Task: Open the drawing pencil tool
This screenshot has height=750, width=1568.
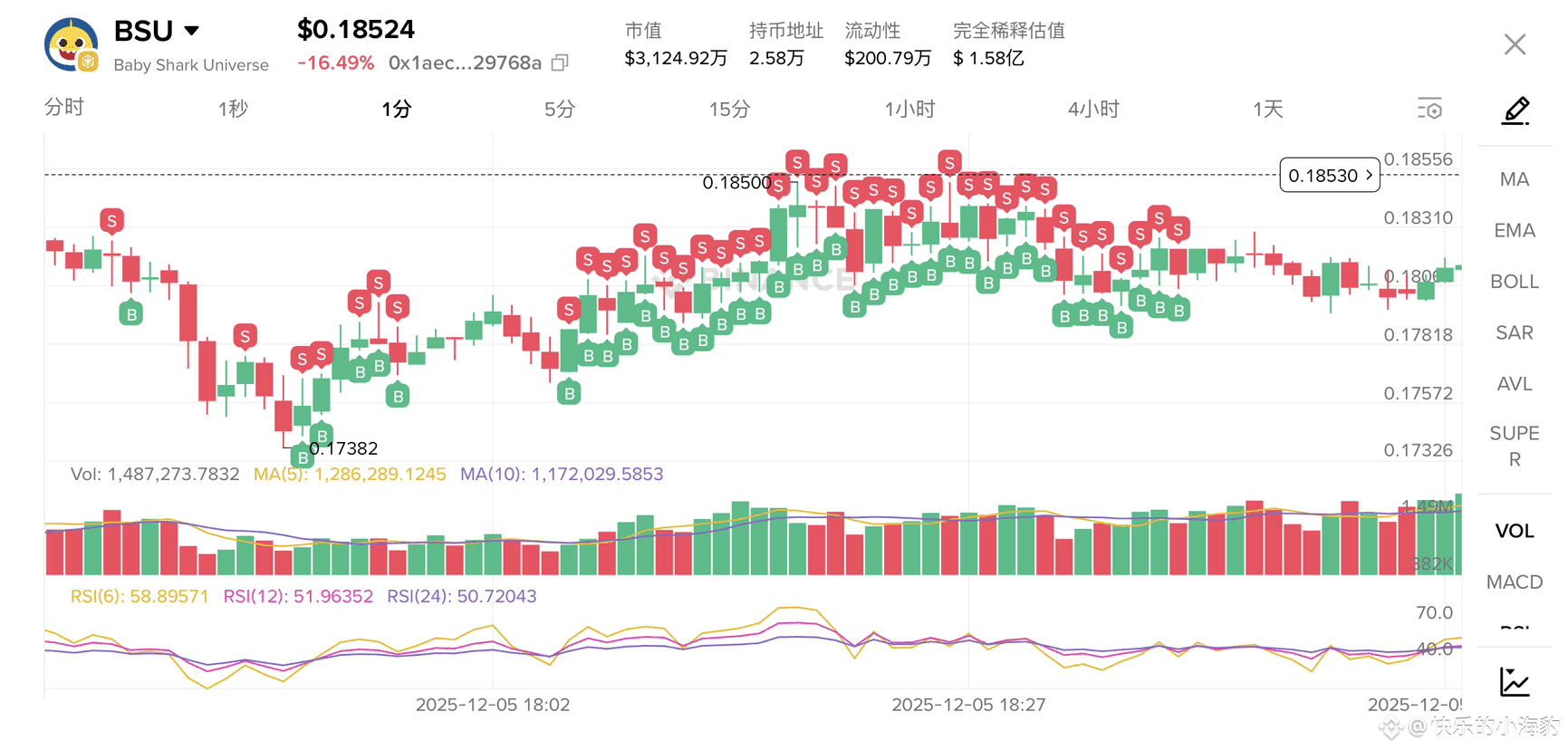Action: 1515,111
